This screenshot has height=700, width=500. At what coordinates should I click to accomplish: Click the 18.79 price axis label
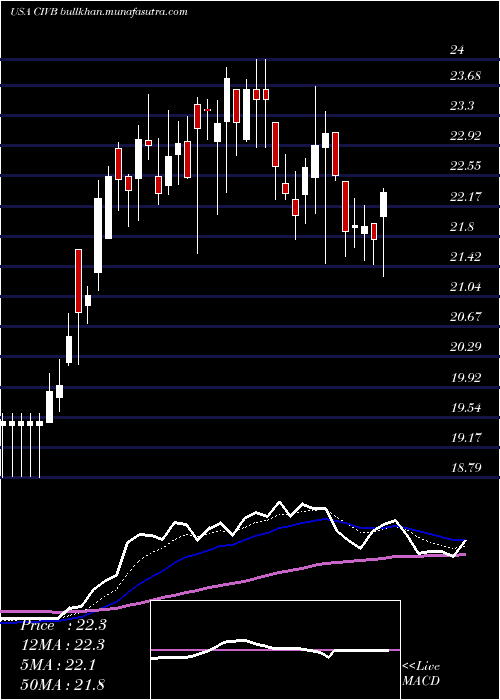(465, 467)
